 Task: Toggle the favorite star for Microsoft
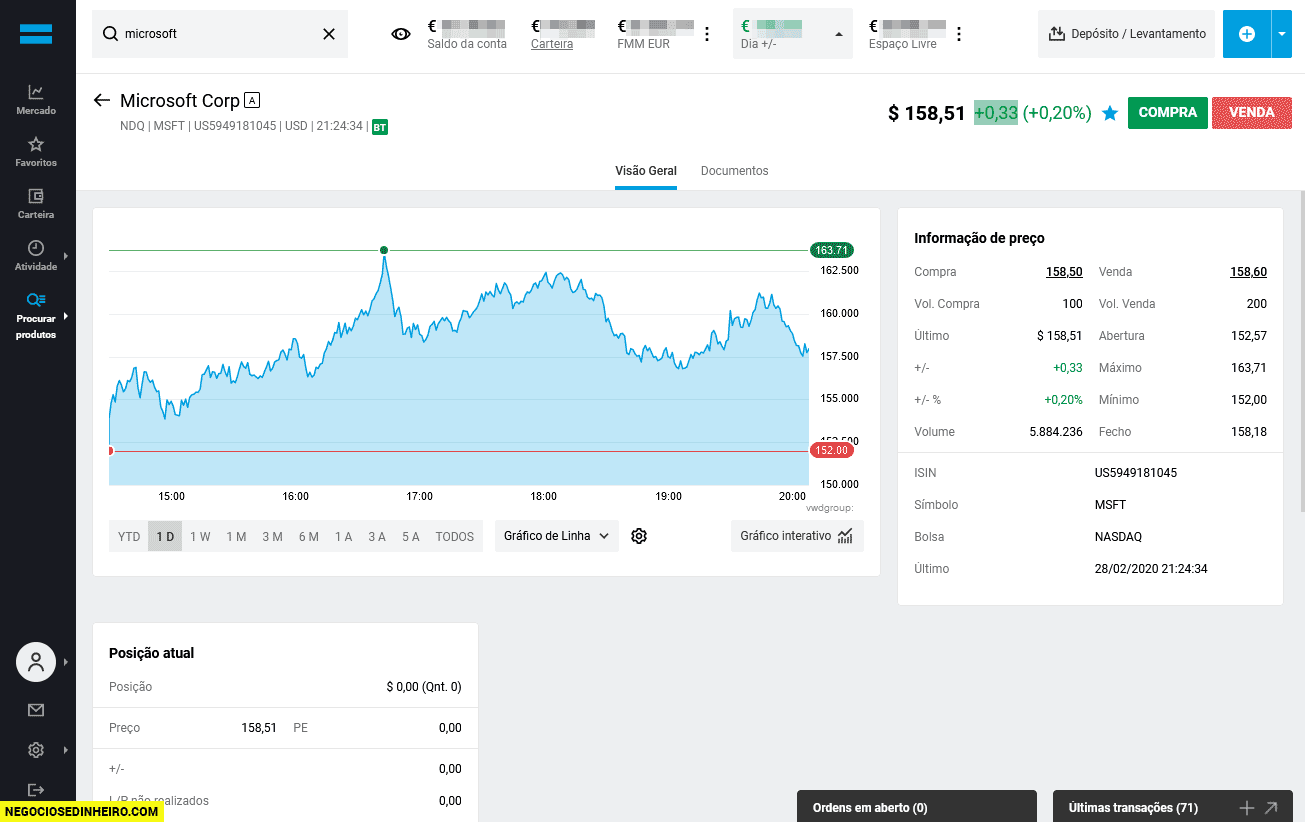[1109, 113]
